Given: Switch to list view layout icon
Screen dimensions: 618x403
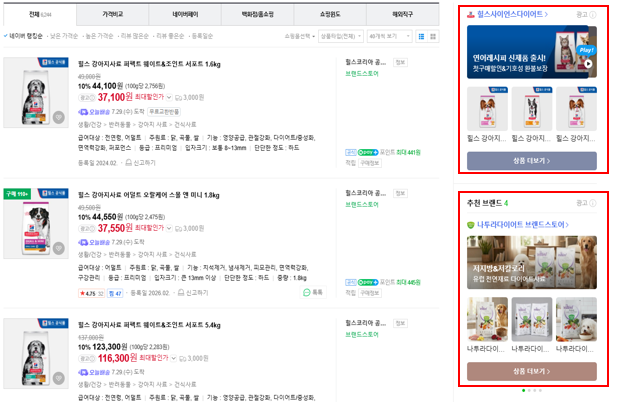Looking at the screenshot, I should pos(421,36).
